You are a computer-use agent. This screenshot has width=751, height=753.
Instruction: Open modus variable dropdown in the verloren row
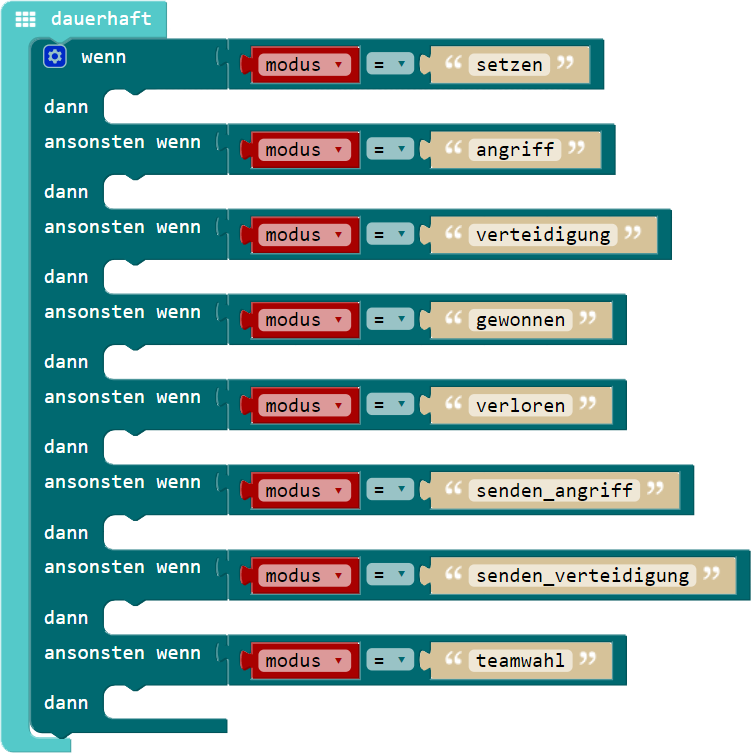pos(303,405)
